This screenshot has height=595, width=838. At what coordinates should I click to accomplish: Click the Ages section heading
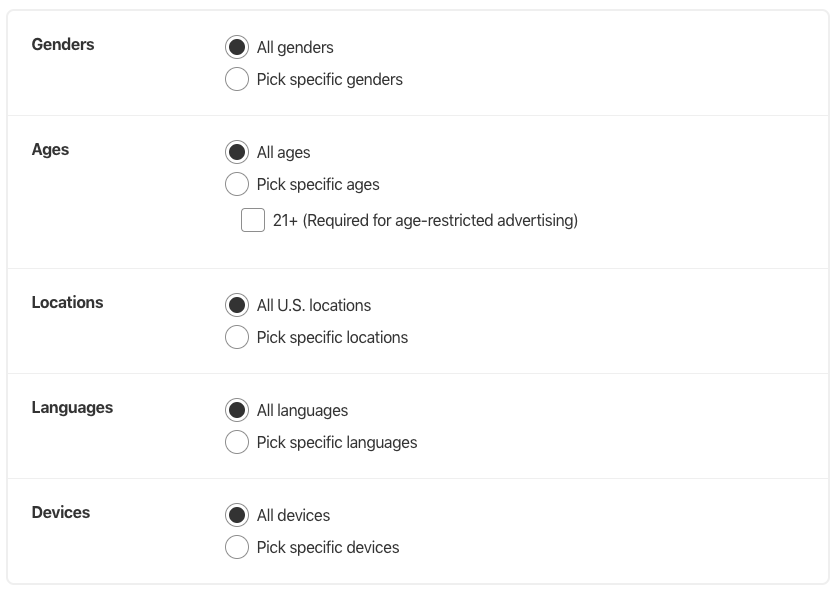pyautogui.click(x=50, y=150)
